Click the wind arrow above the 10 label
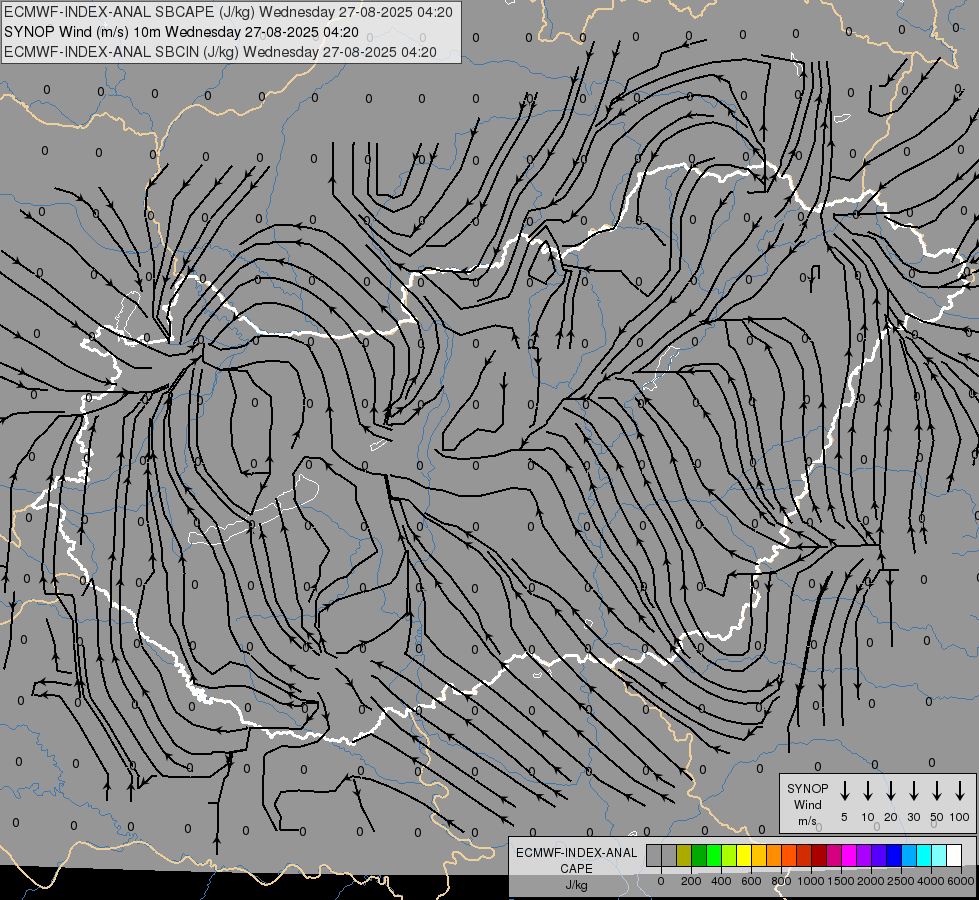Image resolution: width=979 pixels, height=900 pixels. [868, 791]
